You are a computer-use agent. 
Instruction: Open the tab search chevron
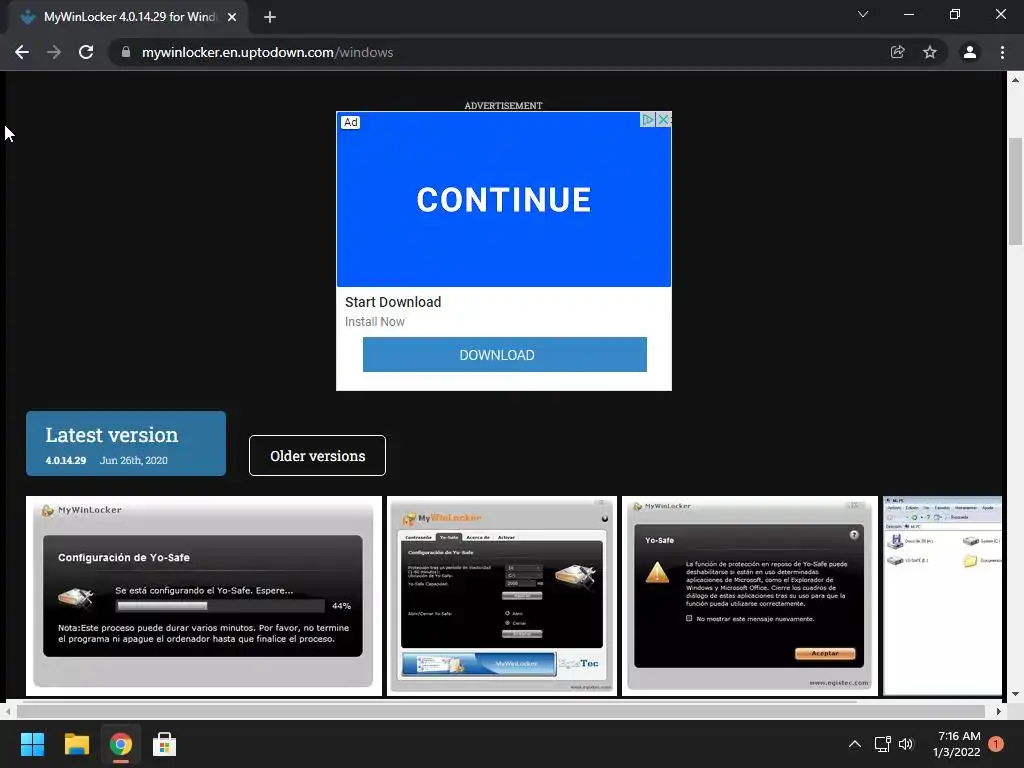[863, 14]
